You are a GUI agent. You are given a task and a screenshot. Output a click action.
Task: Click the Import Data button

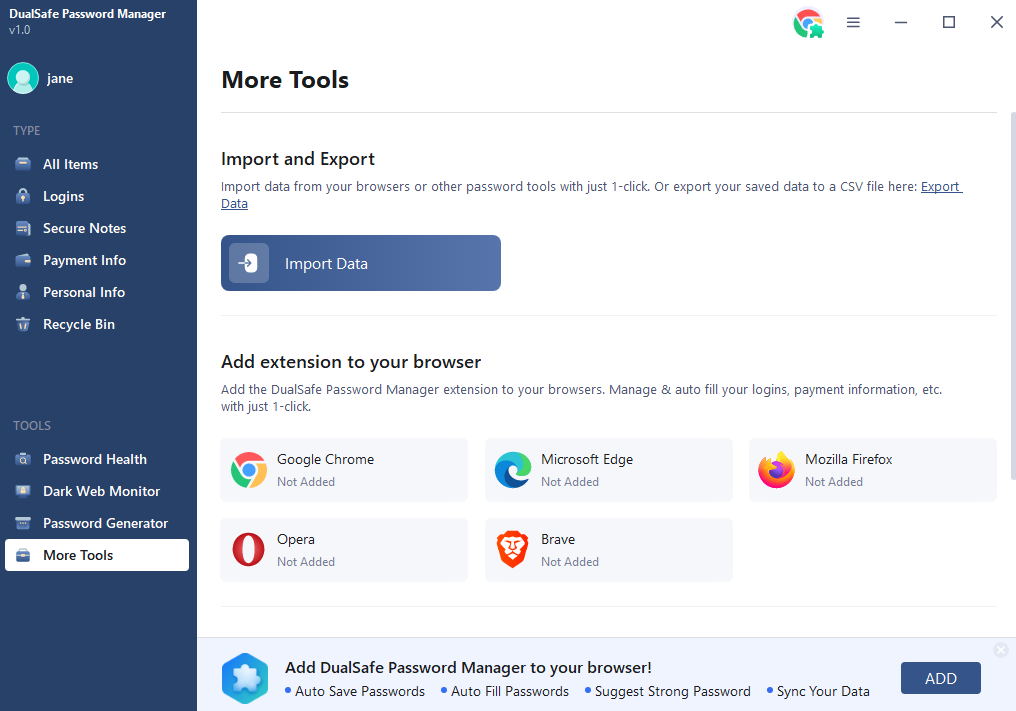[360, 263]
